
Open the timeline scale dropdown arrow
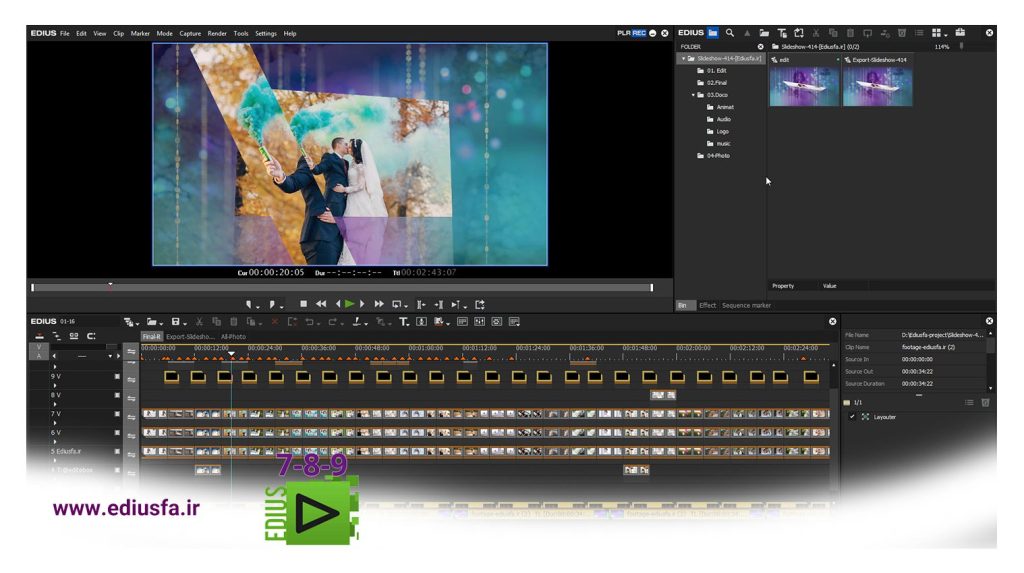tap(110, 356)
